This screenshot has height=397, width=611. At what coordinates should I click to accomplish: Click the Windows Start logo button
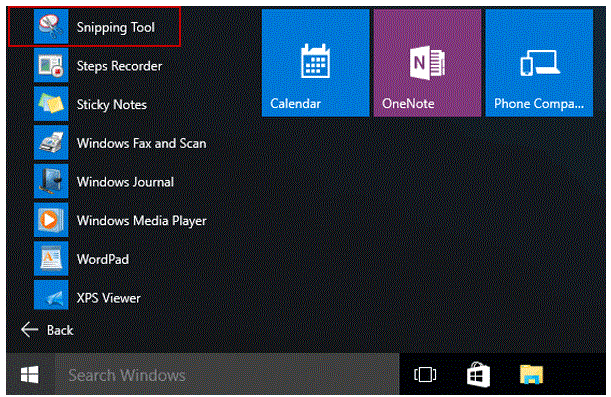coord(30,375)
